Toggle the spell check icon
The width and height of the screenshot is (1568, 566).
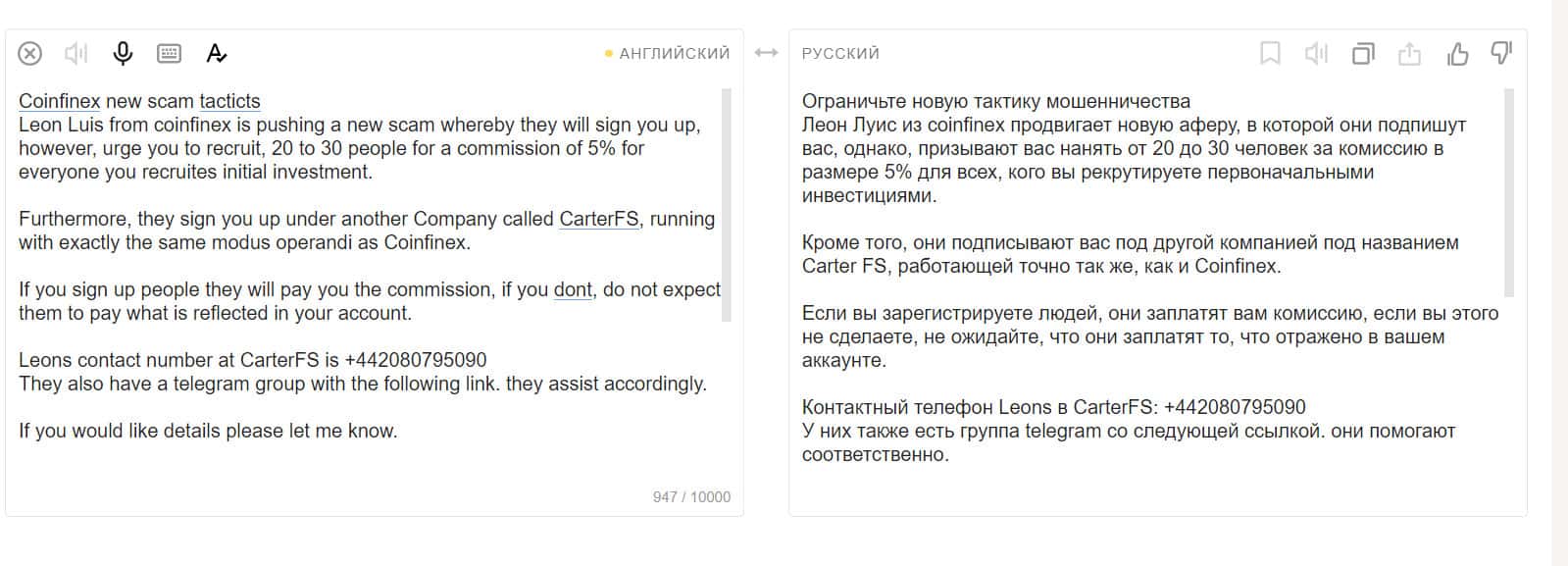click(217, 53)
